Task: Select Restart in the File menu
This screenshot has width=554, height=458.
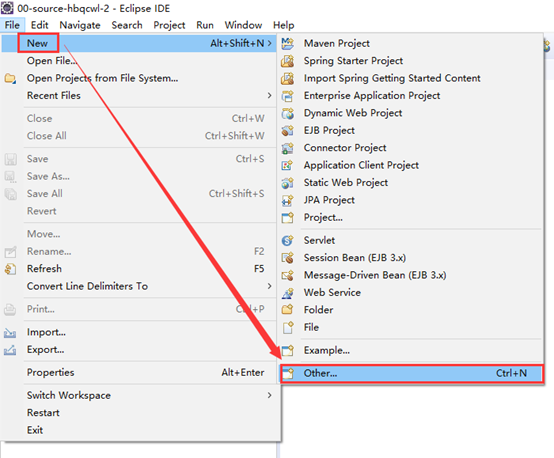Action: [43, 412]
